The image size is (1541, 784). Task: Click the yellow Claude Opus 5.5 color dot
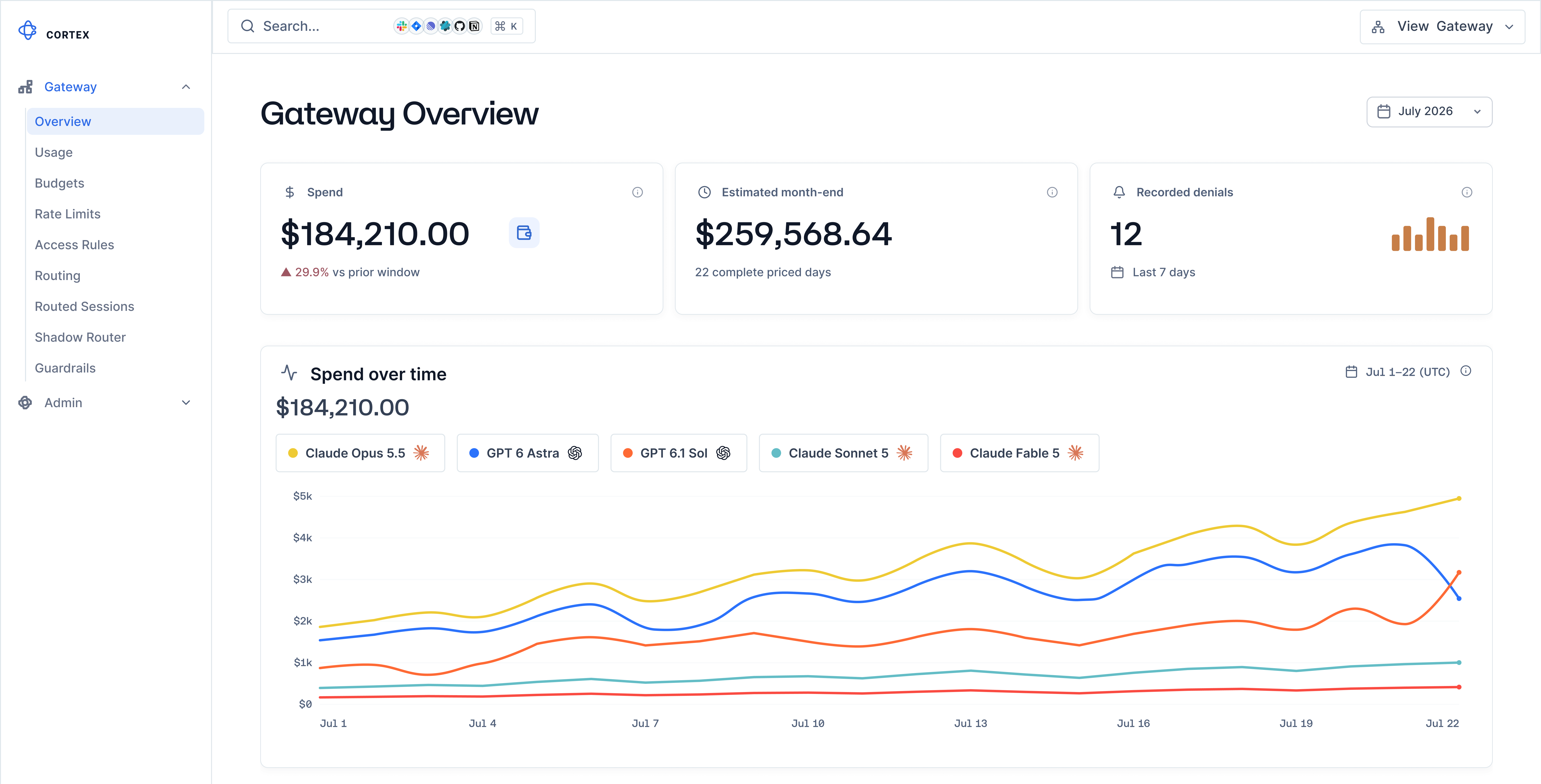(x=293, y=453)
